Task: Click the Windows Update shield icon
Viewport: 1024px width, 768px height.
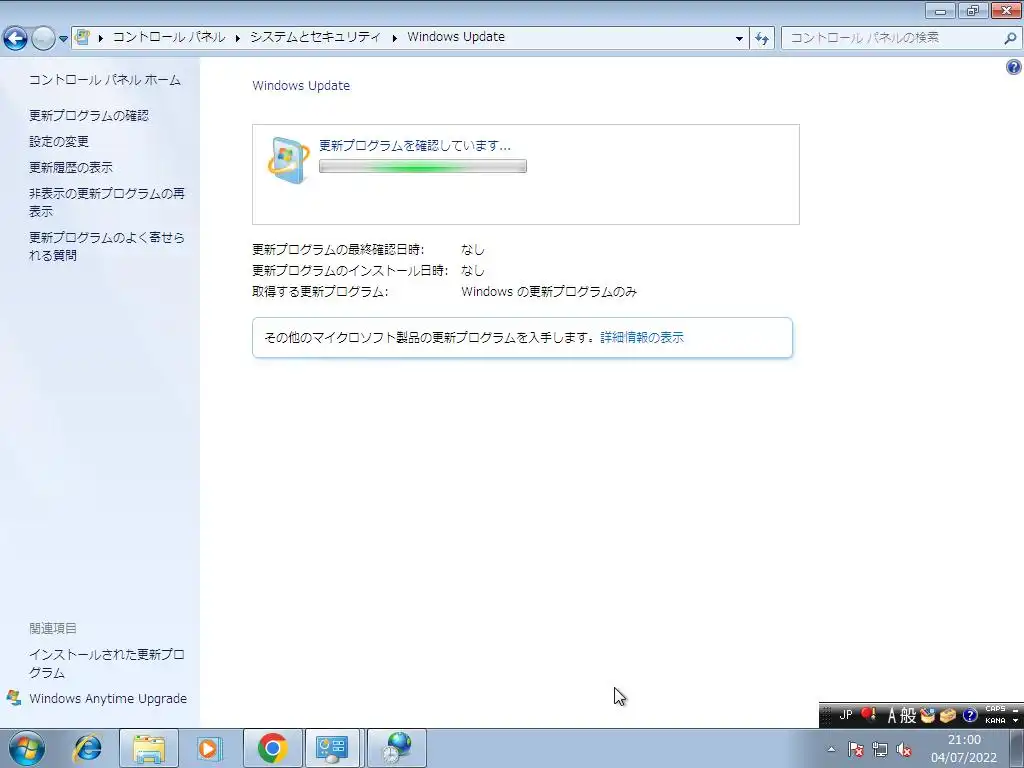Action: click(289, 160)
